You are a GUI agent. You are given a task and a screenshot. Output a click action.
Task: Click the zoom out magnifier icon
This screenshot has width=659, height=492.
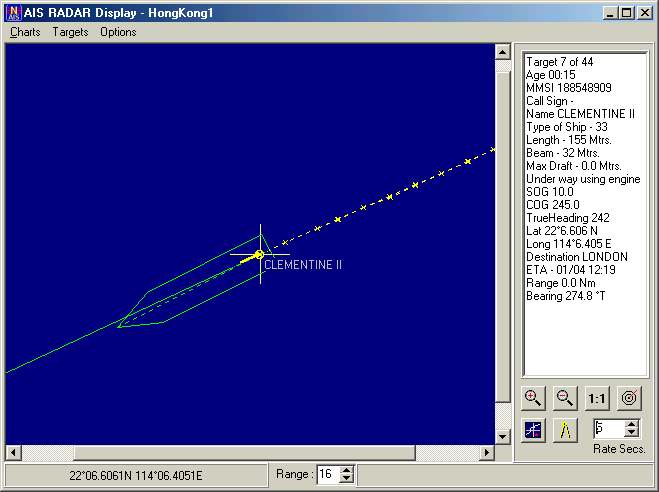pyautogui.click(x=564, y=398)
